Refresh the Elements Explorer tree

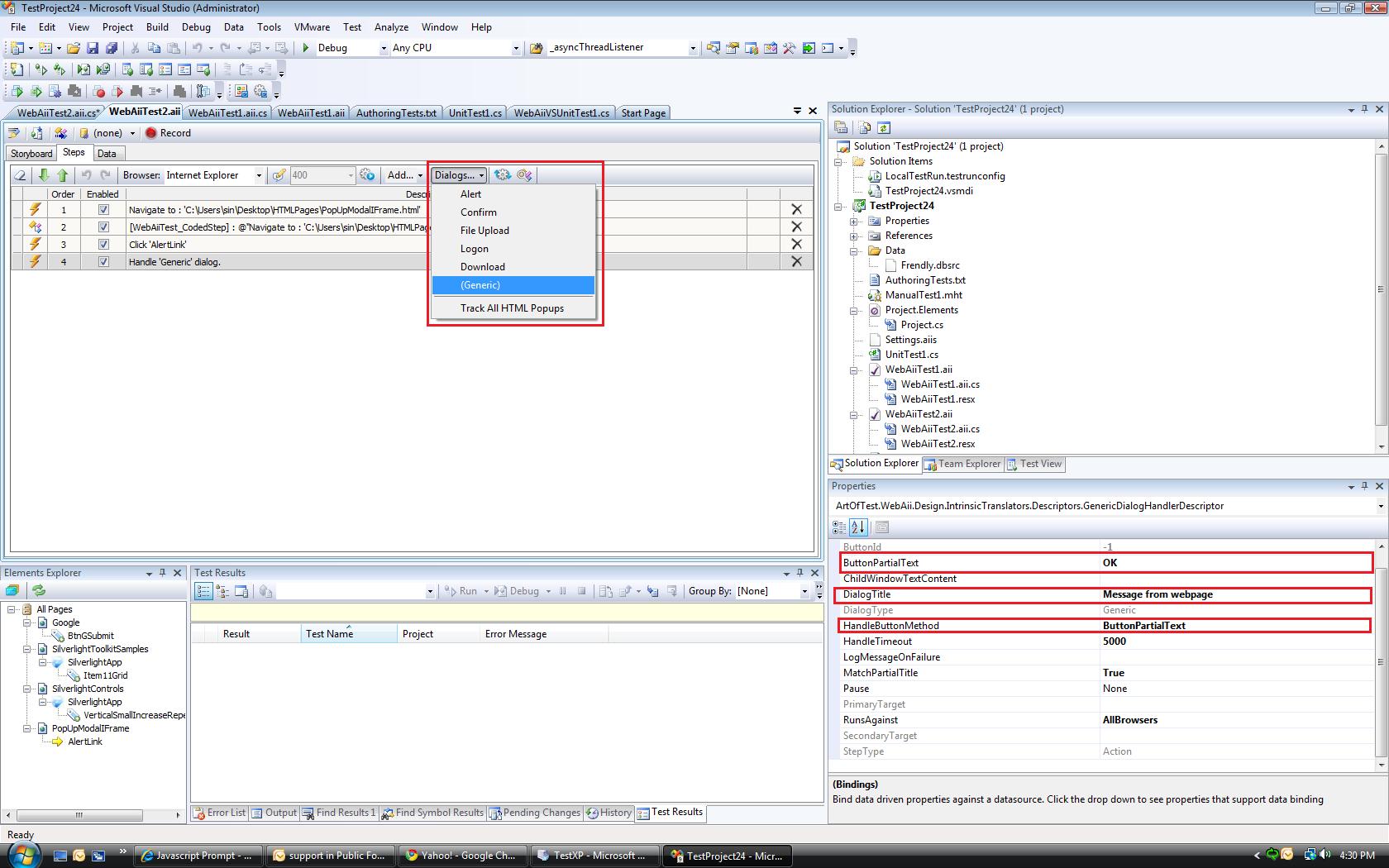coord(39,590)
